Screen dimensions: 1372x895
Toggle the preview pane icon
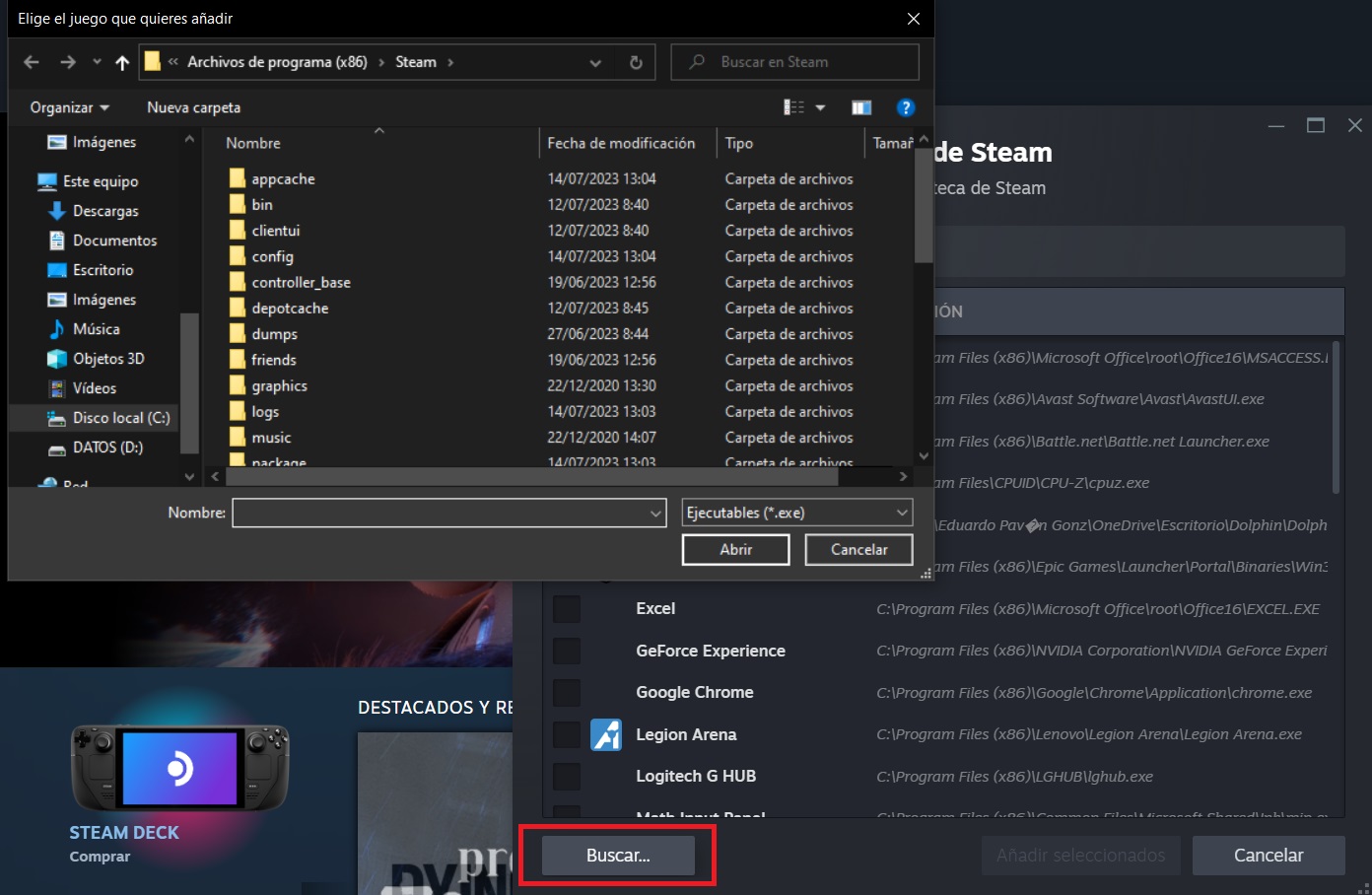pyautogui.click(x=861, y=107)
